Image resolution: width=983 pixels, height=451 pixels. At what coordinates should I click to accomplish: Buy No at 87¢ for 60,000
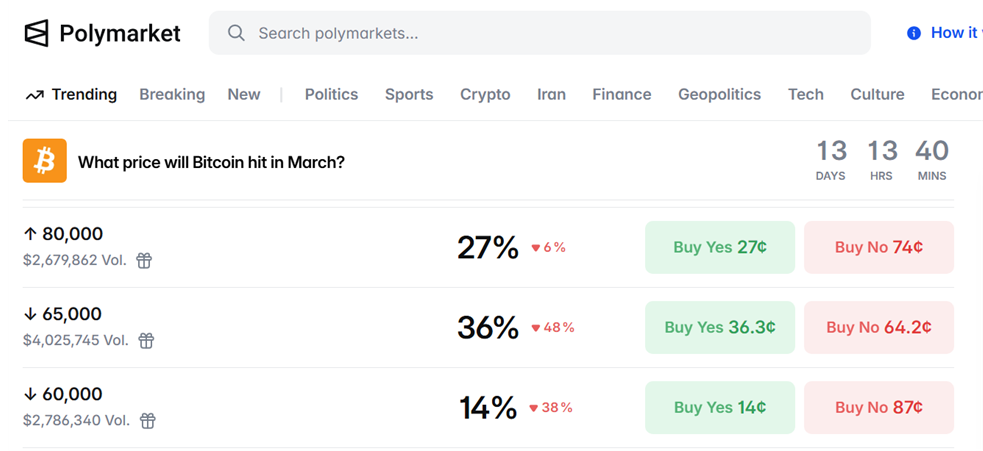pos(878,407)
